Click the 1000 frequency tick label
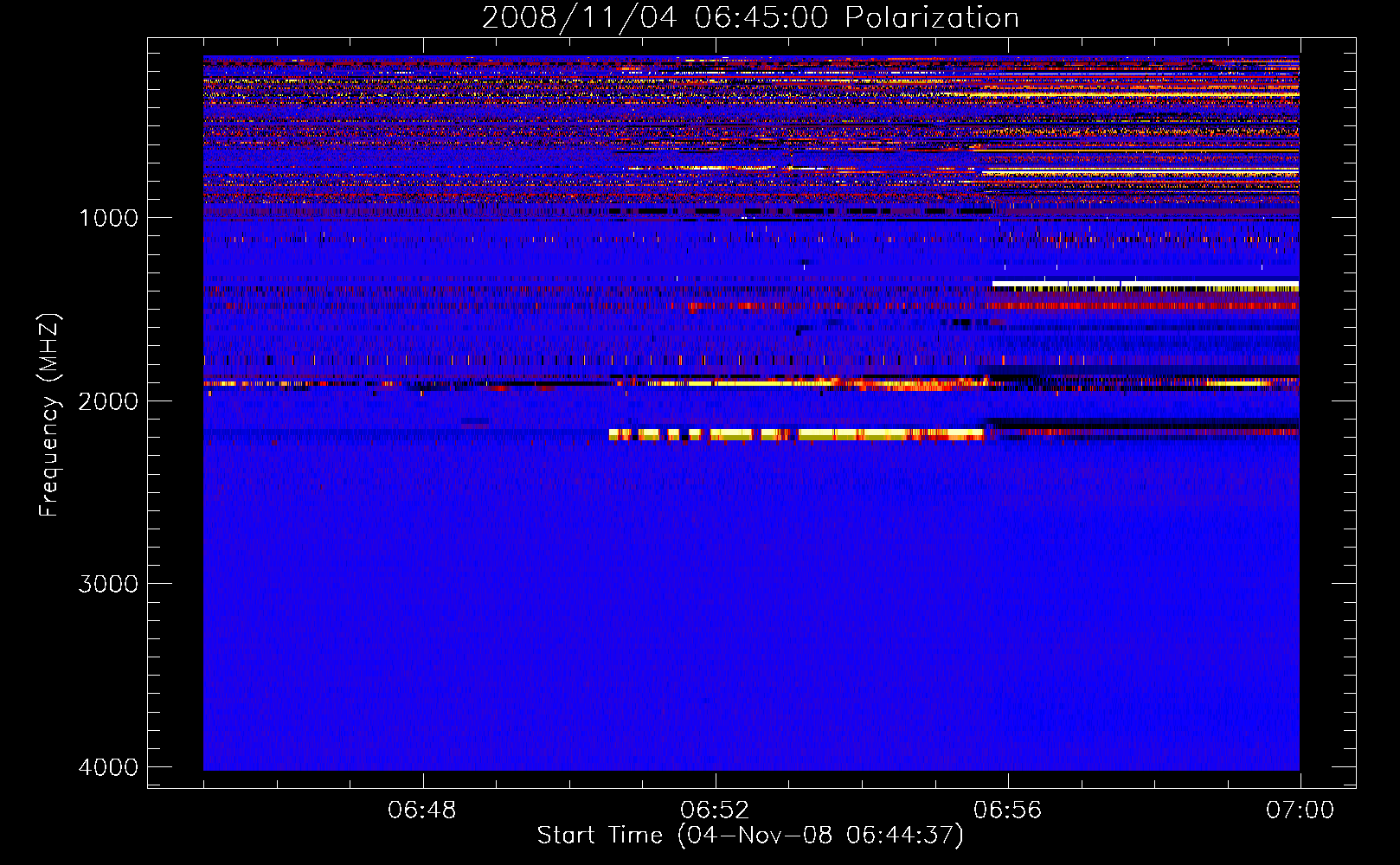The height and width of the screenshot is (865, 1400). (108, 218)
